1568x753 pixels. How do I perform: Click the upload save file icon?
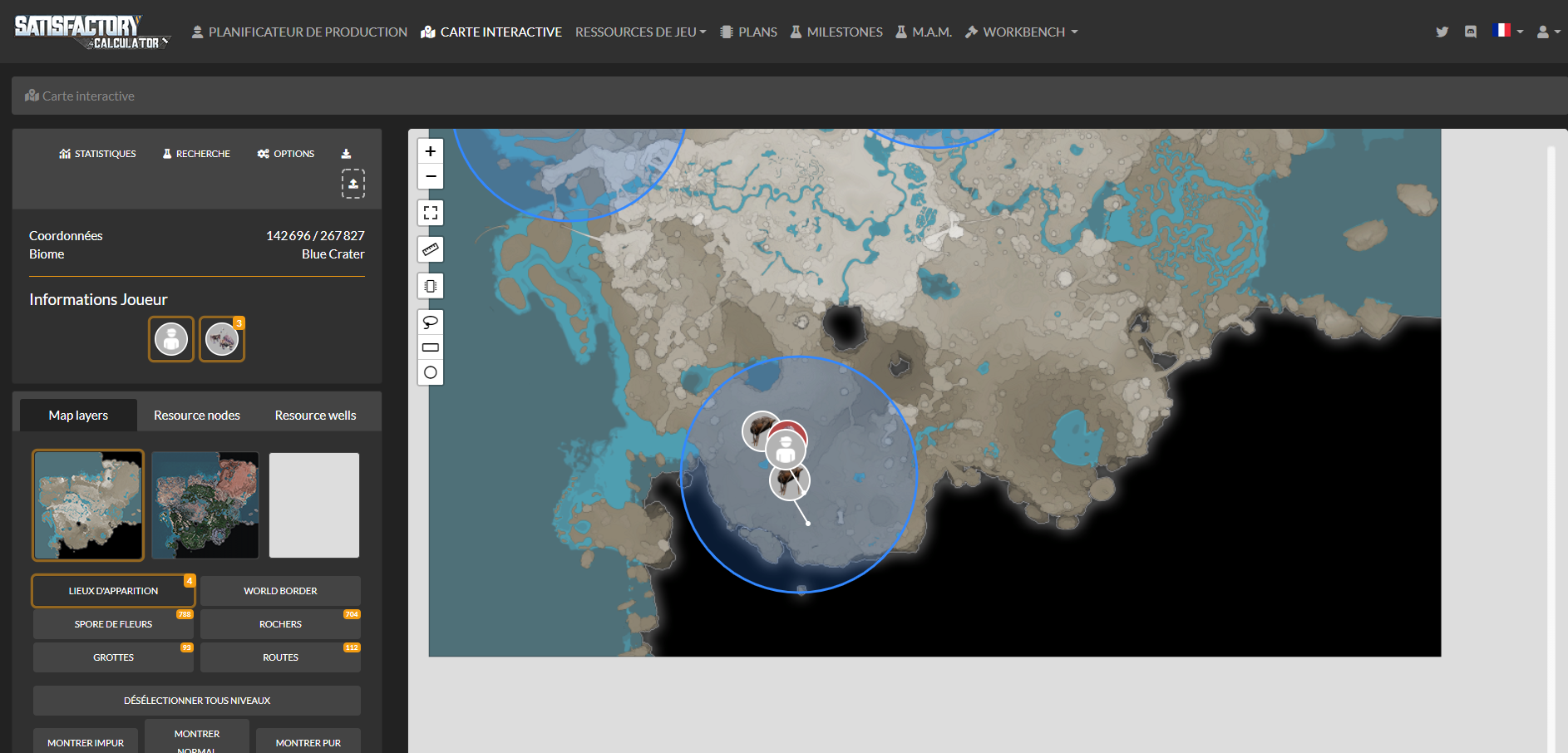click(x=353, y=184)
